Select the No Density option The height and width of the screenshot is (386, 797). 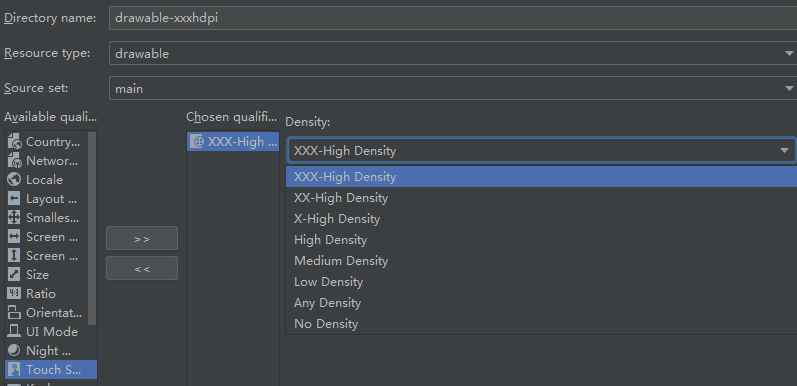pos(541,324)
